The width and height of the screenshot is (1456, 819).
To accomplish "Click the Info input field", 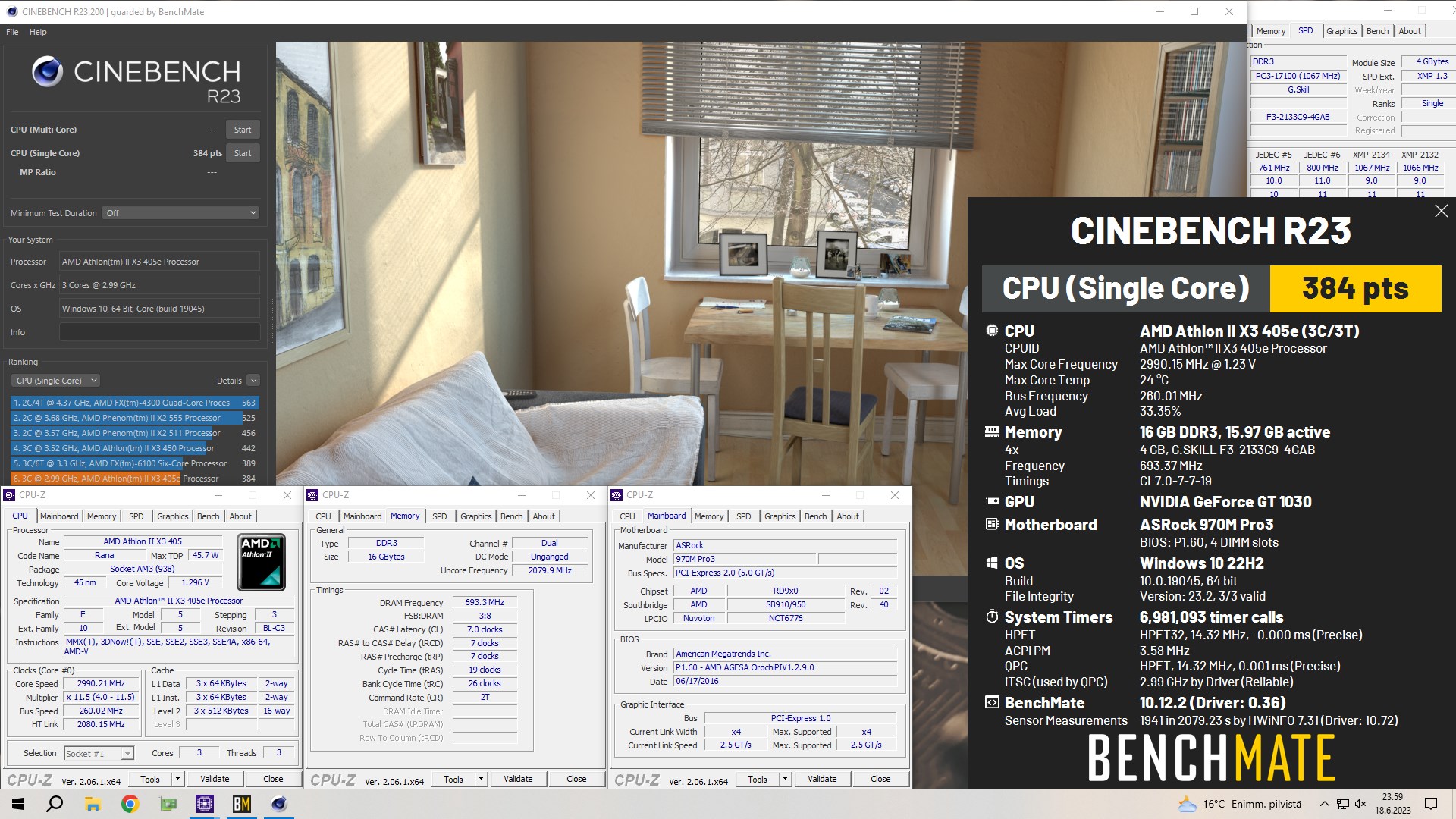I will [160, 332].
